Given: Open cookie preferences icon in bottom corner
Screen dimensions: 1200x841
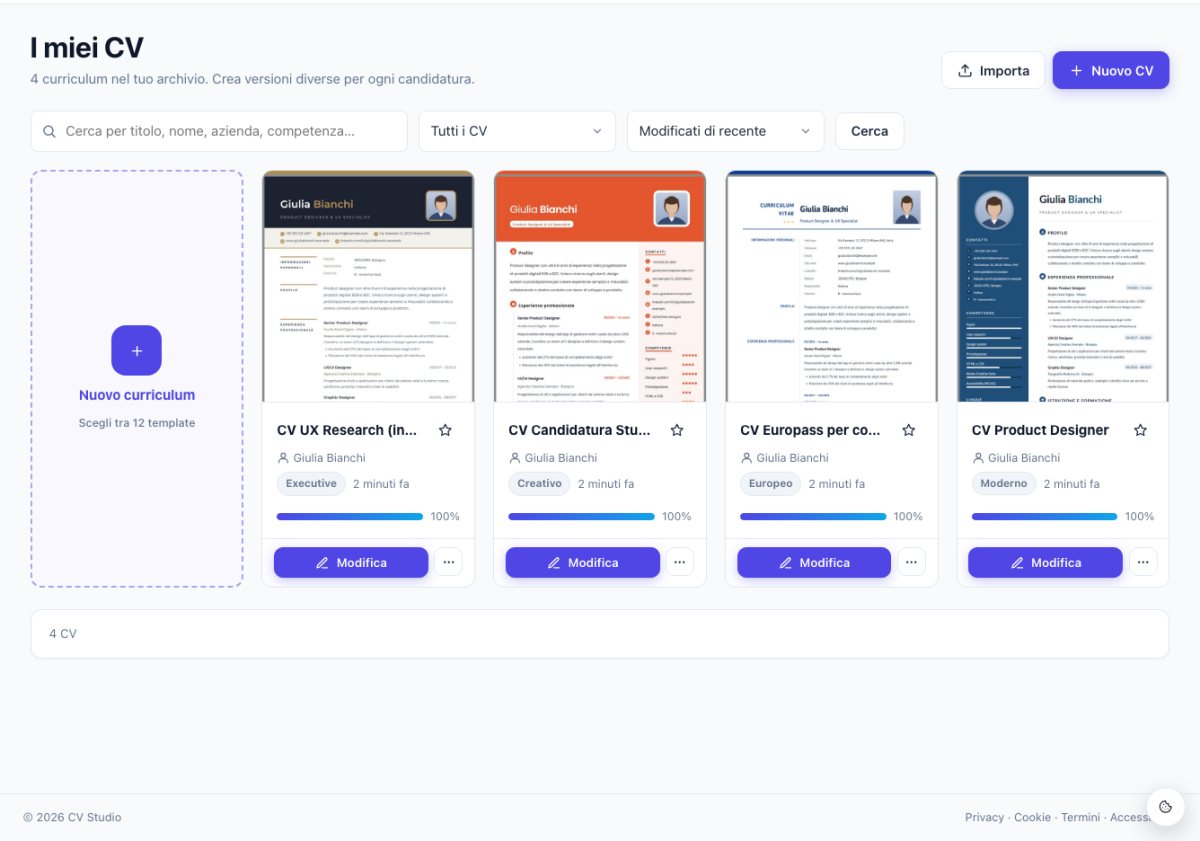Looking at the screenshot, I should click(x=1165, y=807).
